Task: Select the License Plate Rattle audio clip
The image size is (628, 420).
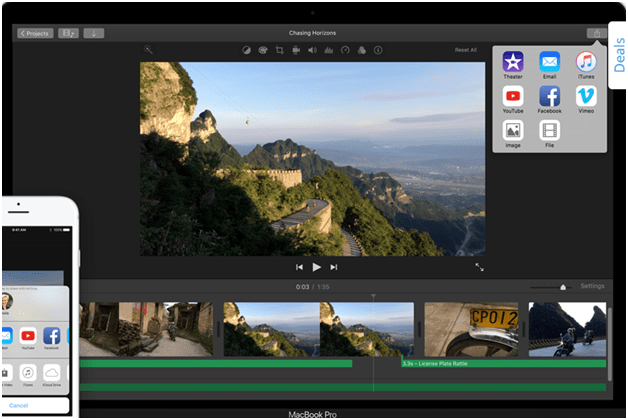Action: (x=504, y=364)
